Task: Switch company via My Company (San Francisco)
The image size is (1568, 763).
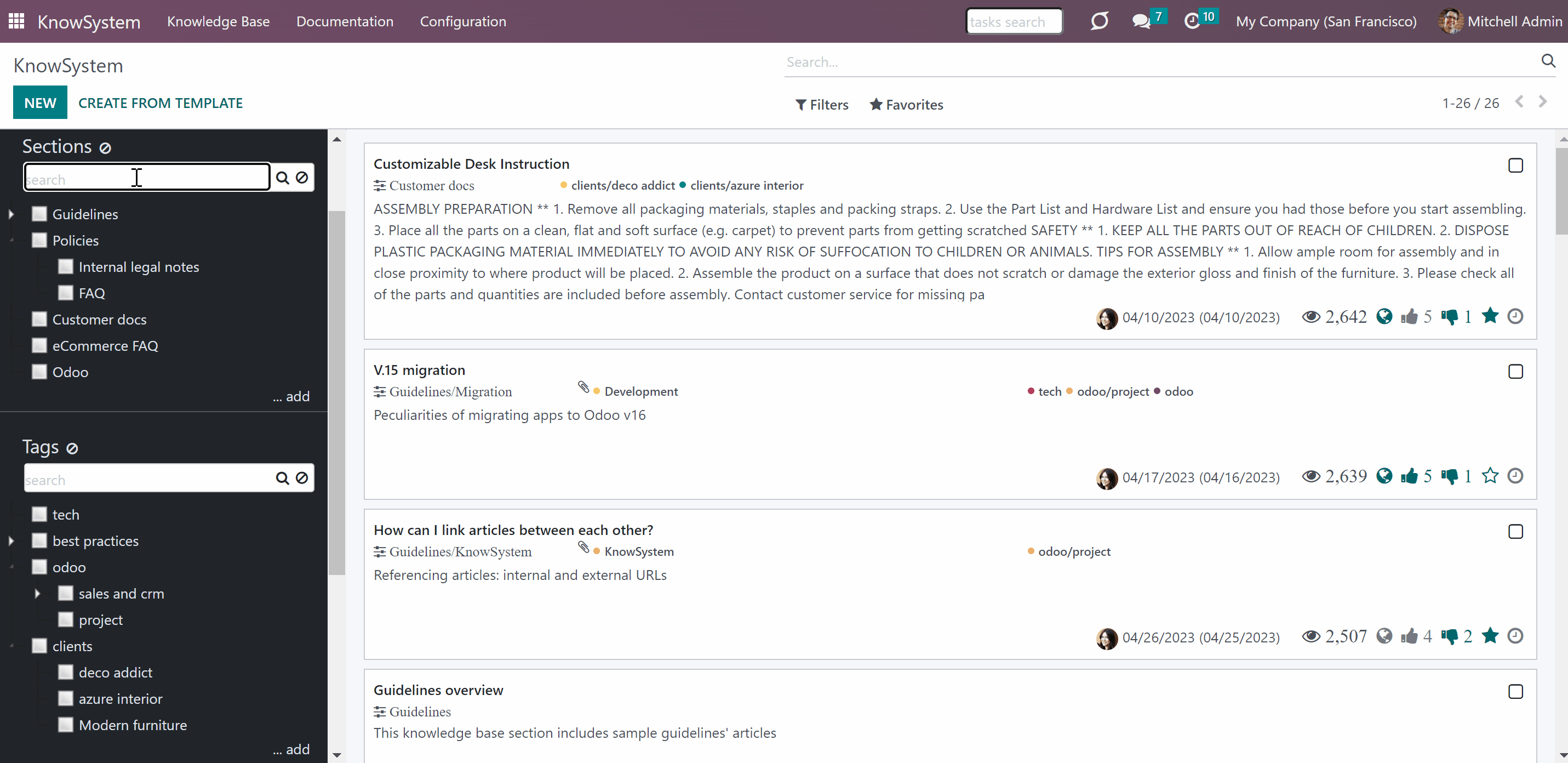Action: coord(1326,21)
